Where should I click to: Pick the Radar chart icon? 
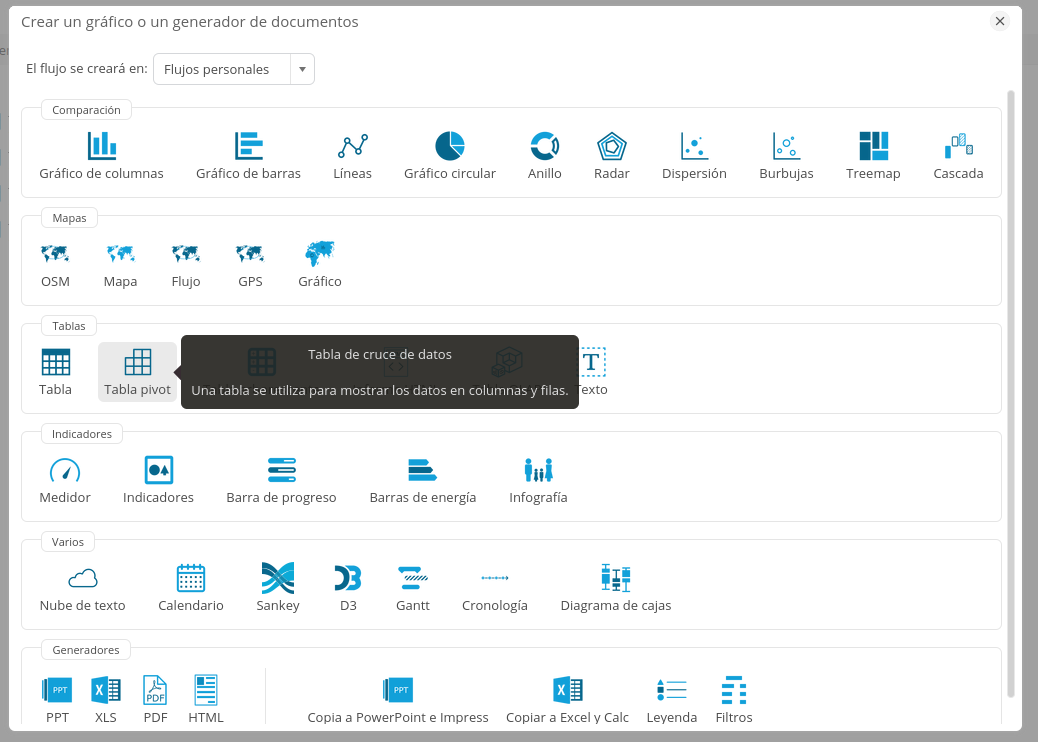coord(611,146)
